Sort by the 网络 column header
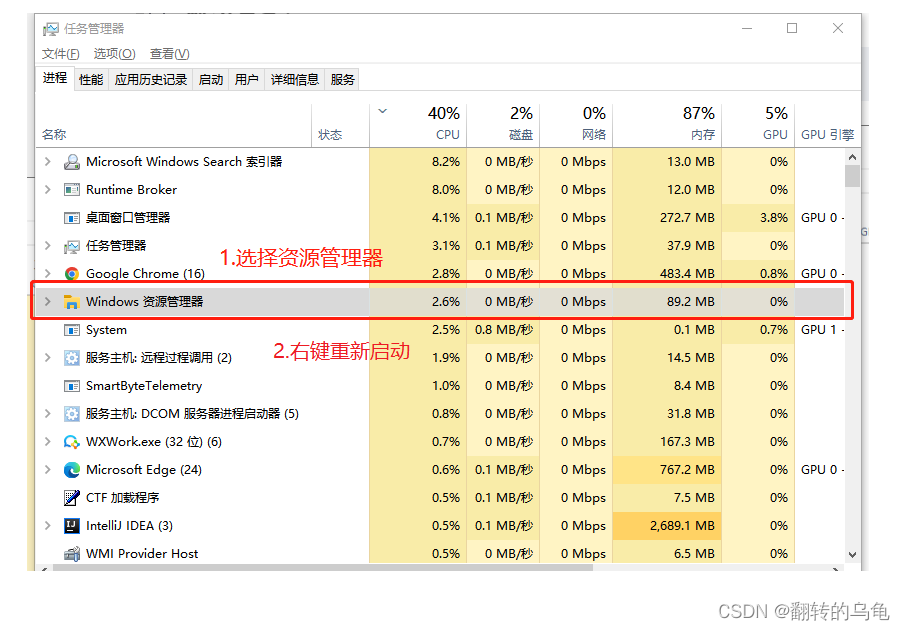Viewport: 905px width, 630px height. pyautogui.click(x=576, y=125)
